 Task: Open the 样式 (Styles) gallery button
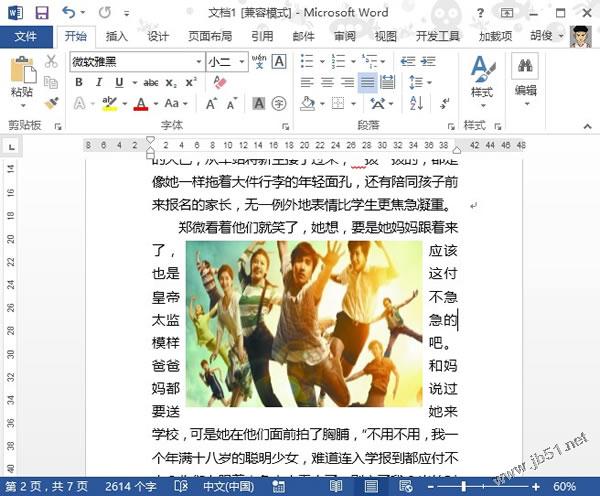pos(482,82)
